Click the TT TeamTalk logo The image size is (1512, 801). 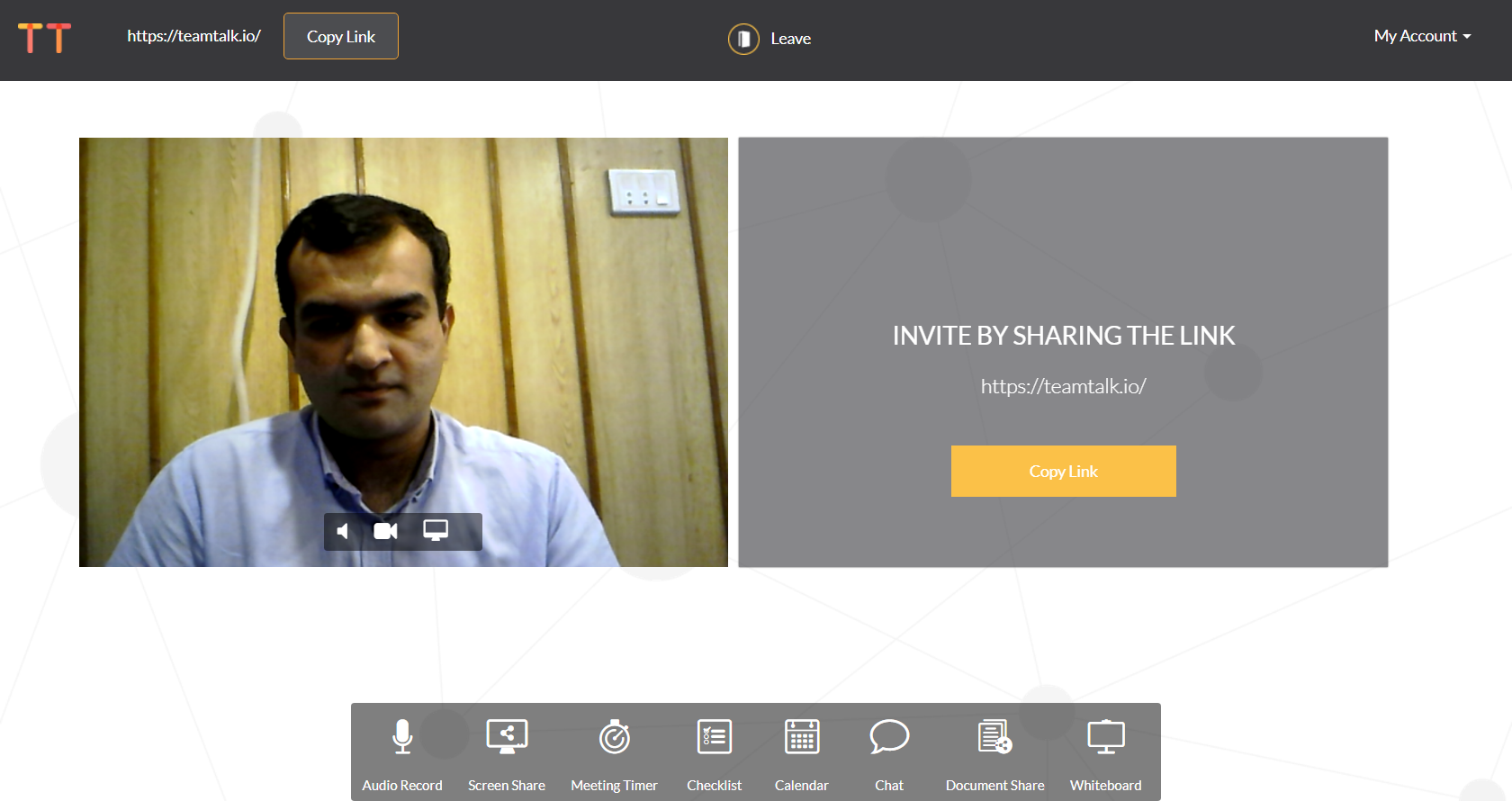44,38
